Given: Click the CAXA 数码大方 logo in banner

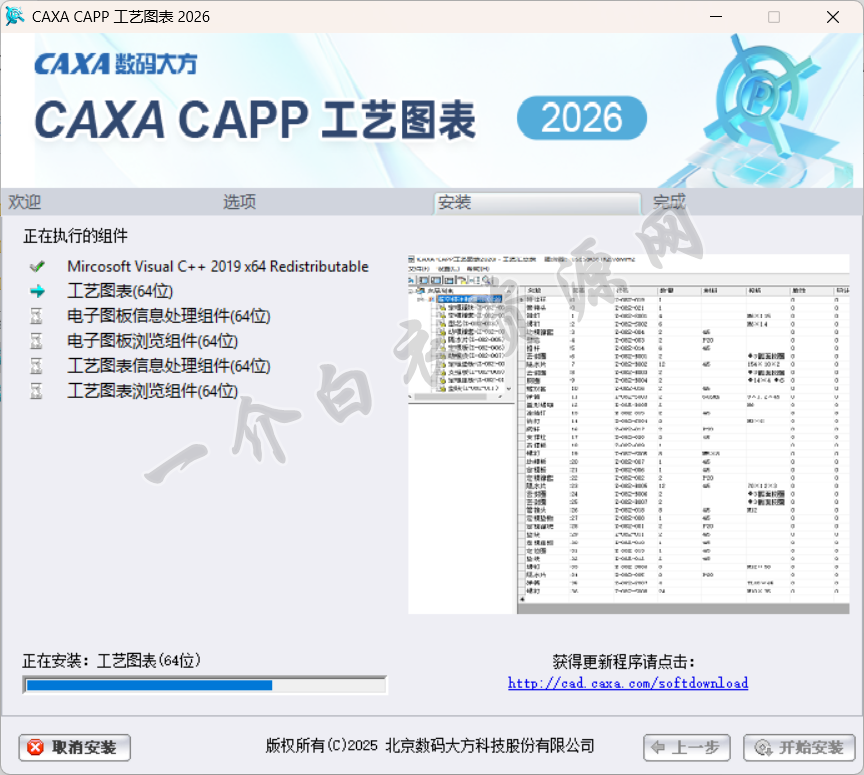Looking at the screenshot, I should pyautogui.click(x=116, y=64).
